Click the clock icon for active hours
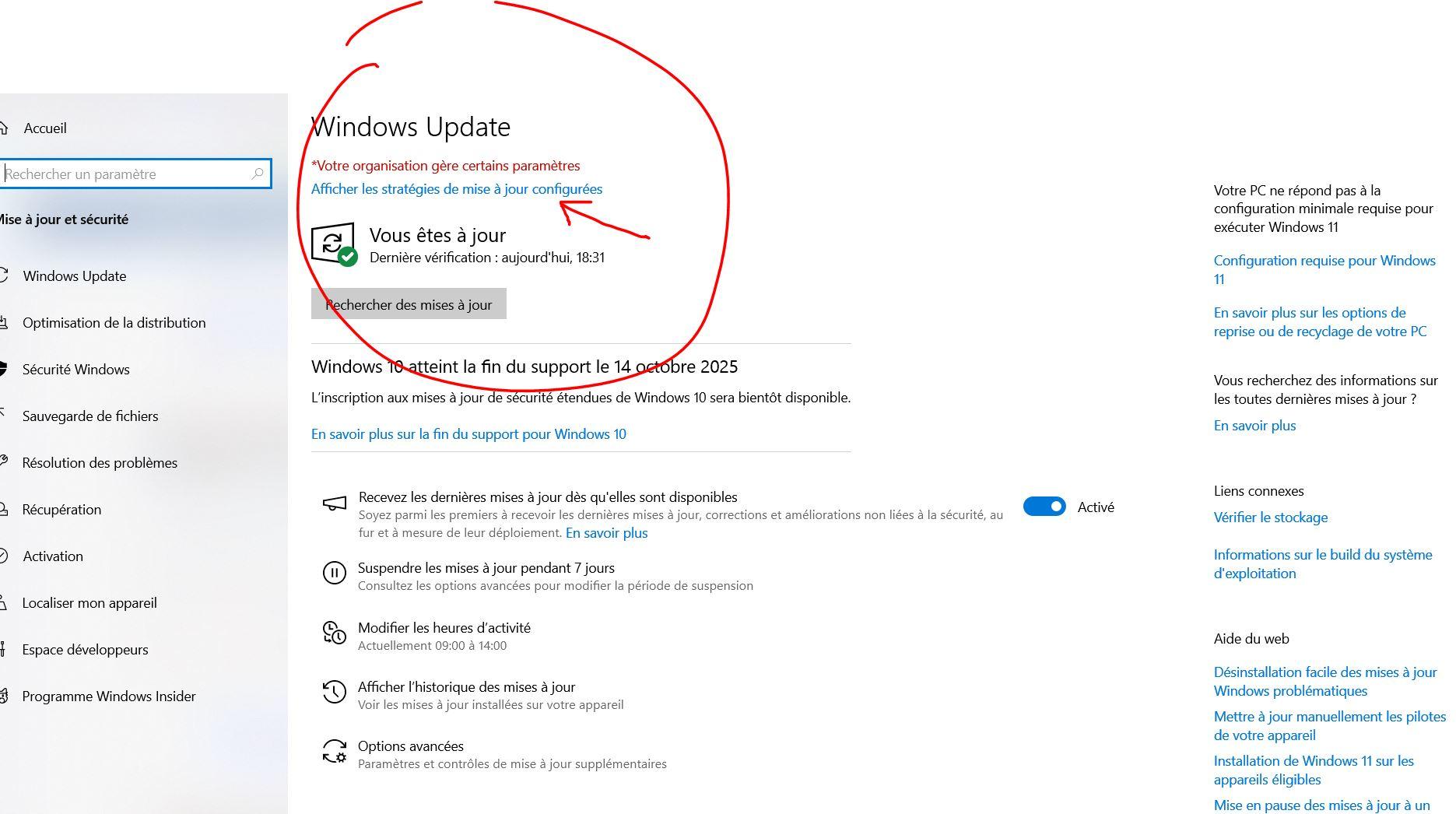The width and height of the screenshot is (1456, 814). pos(334,633)
